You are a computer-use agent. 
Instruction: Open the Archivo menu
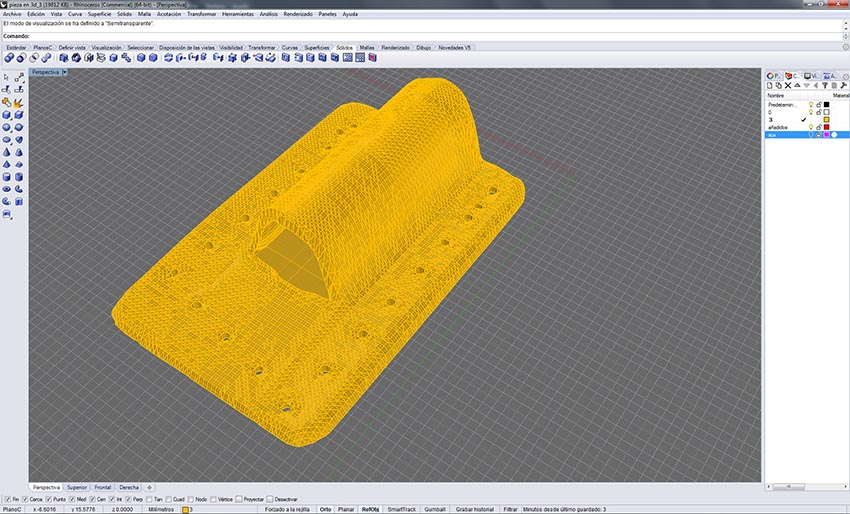(x=12, y=14)
